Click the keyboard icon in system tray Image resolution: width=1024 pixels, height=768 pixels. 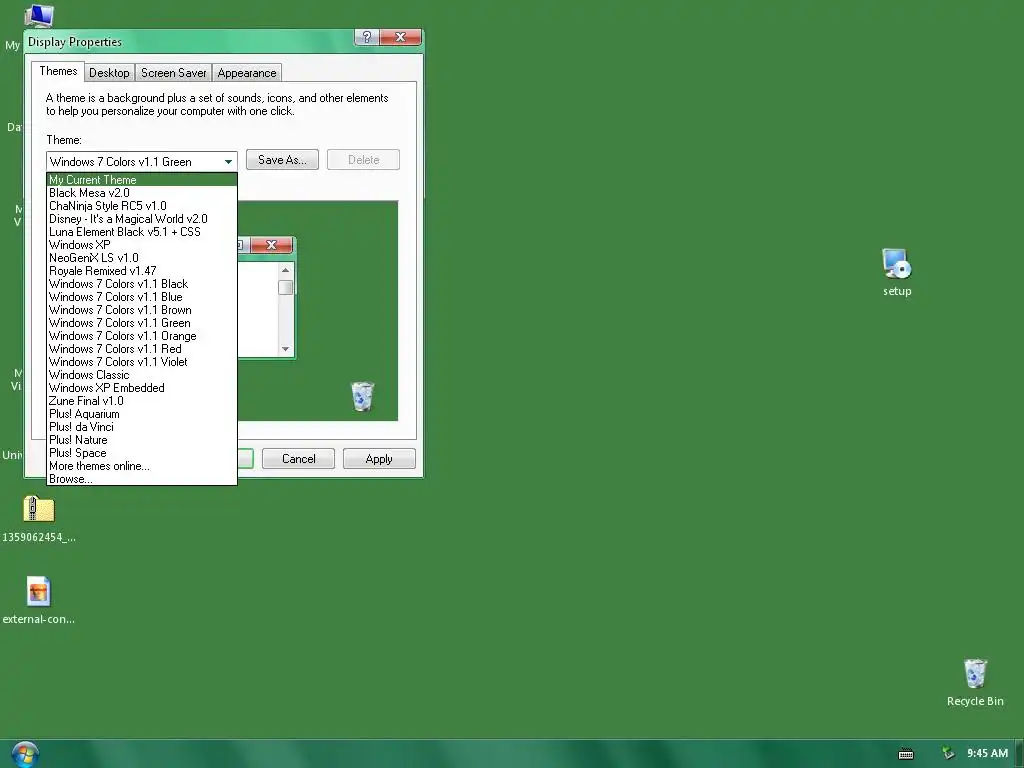(906, 754)
